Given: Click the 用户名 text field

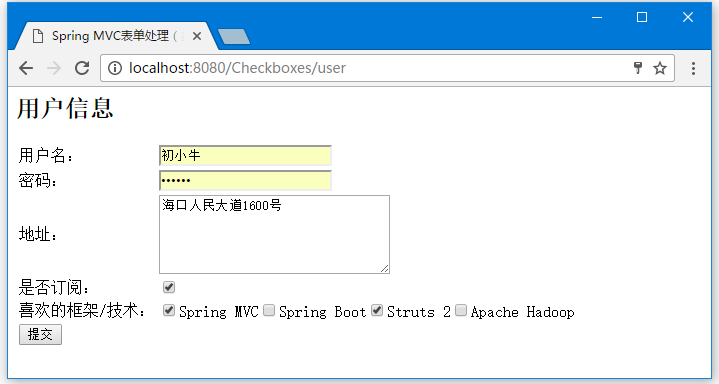Looking at the screenshot, I should tap(245, 156).
